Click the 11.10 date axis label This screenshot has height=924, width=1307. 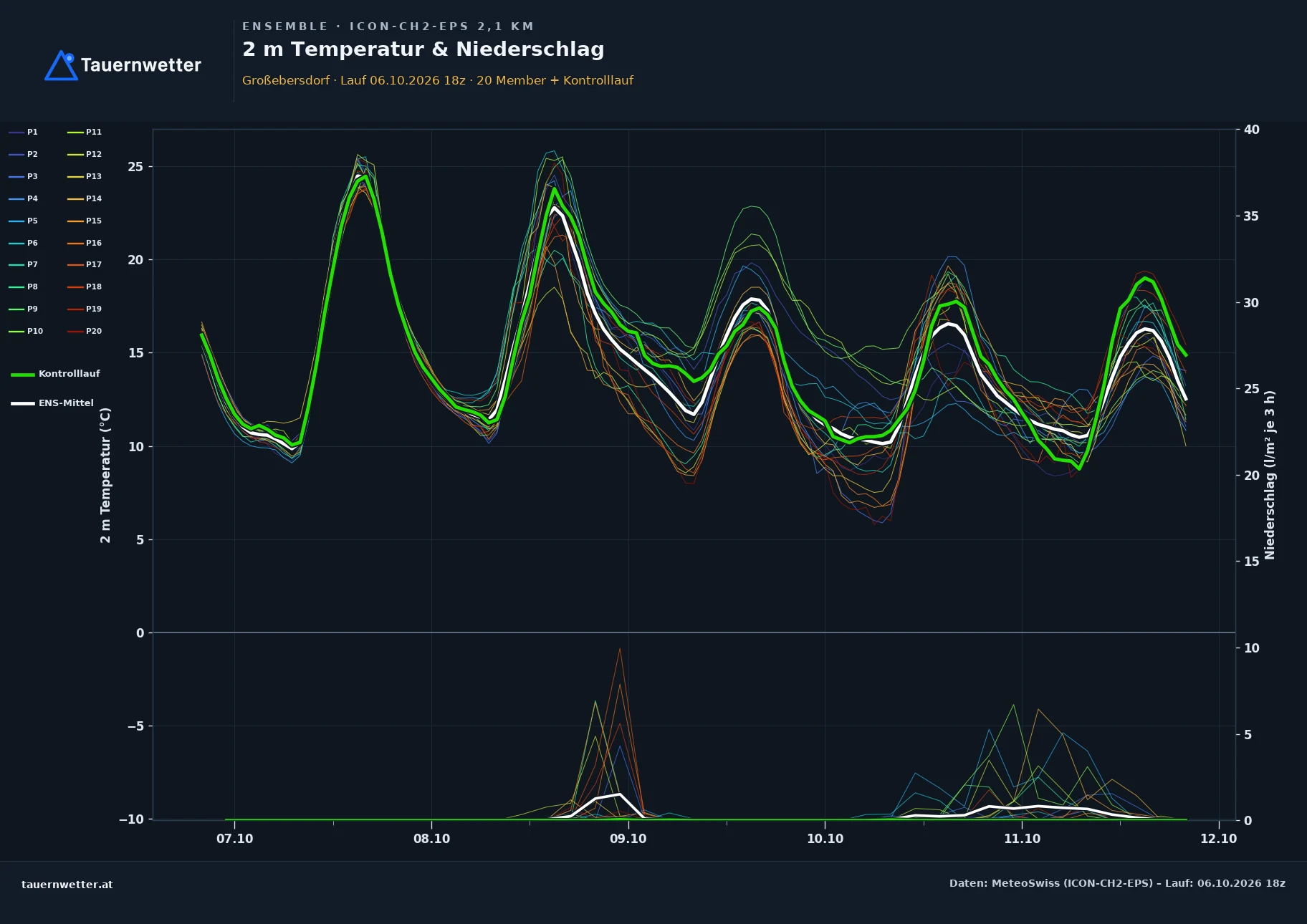[x=1022, y=839]
